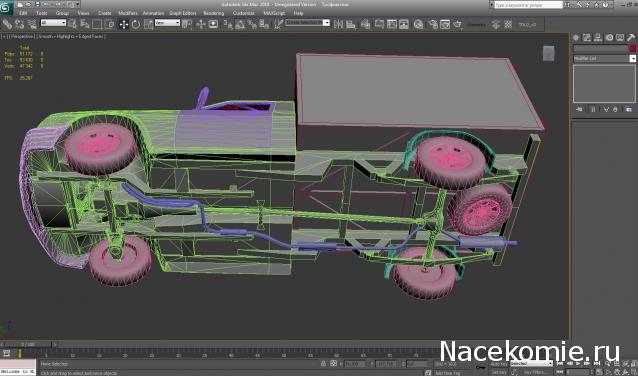Open the 'Selected' key filter dropdown
The height and width of the screenshot is (376, 638).
pyautogui.click(x=531, y=363)
